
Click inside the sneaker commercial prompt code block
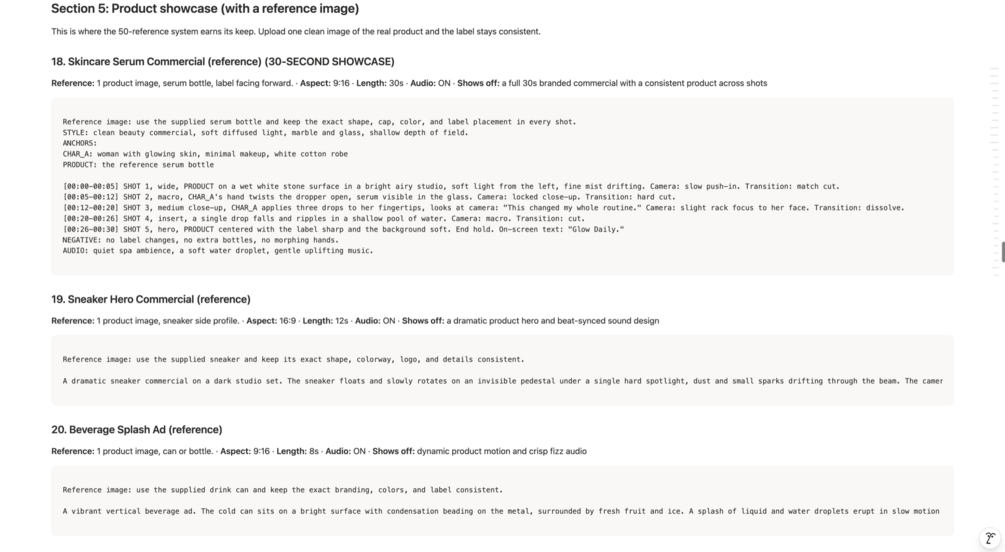click(x=502, y=370)
